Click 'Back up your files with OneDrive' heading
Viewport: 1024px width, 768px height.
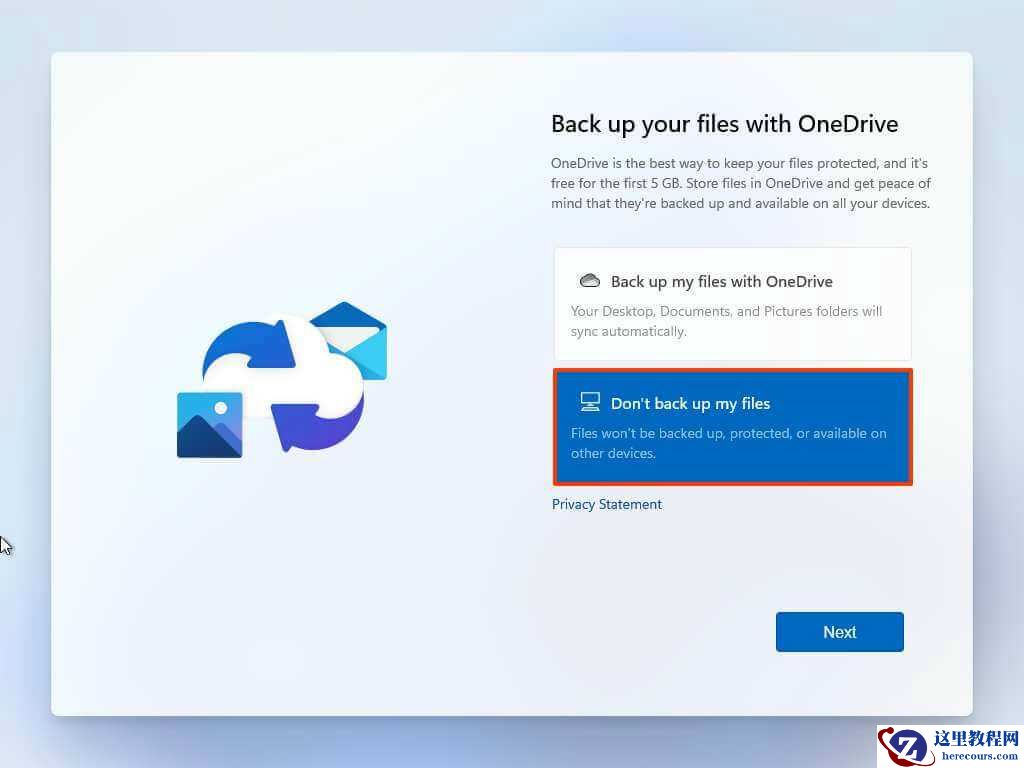pos(724,124)
